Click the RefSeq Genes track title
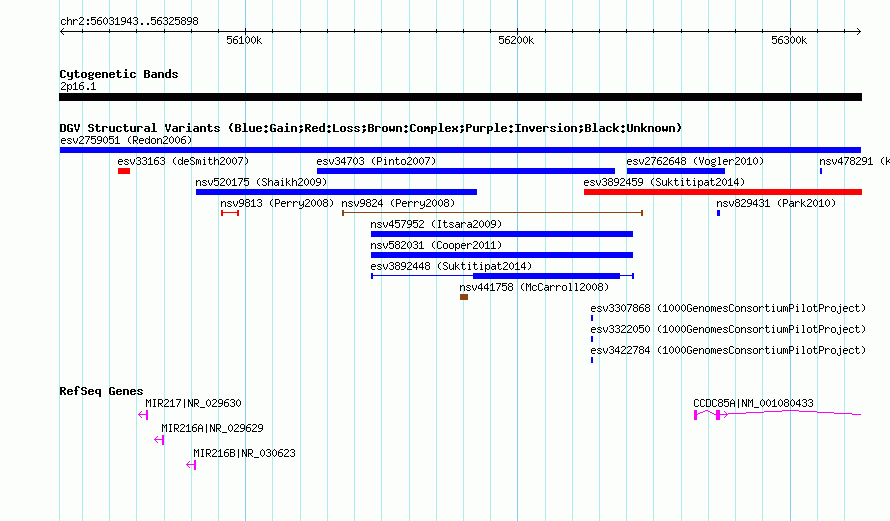Image resolution: width=890 pixels, height=521 pixels. click(101, 390)
